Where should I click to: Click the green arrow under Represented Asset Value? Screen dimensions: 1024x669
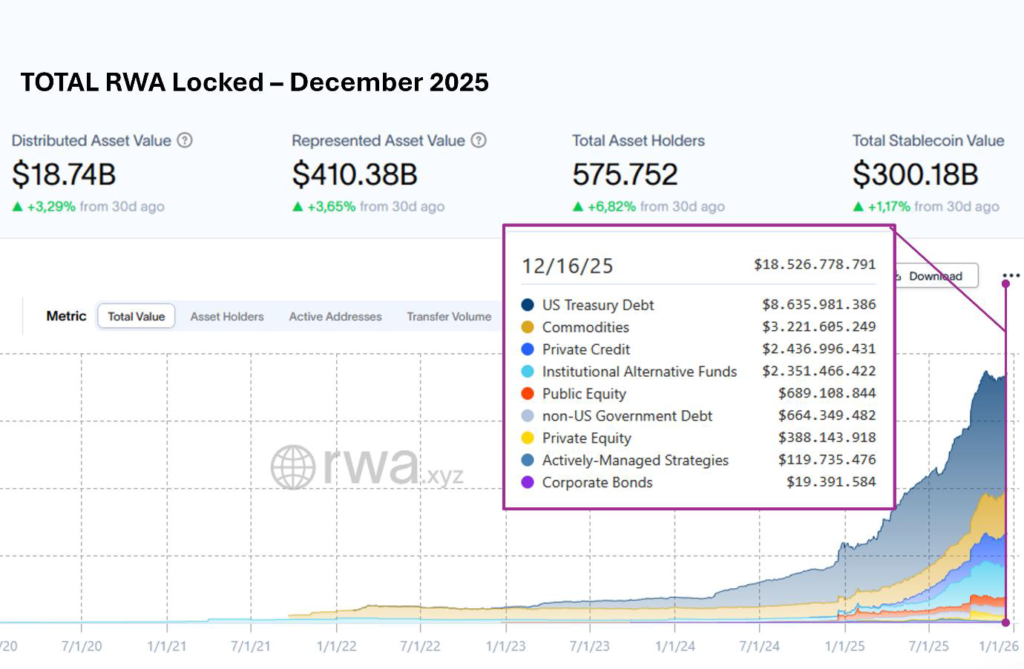(x=298, y=207)
